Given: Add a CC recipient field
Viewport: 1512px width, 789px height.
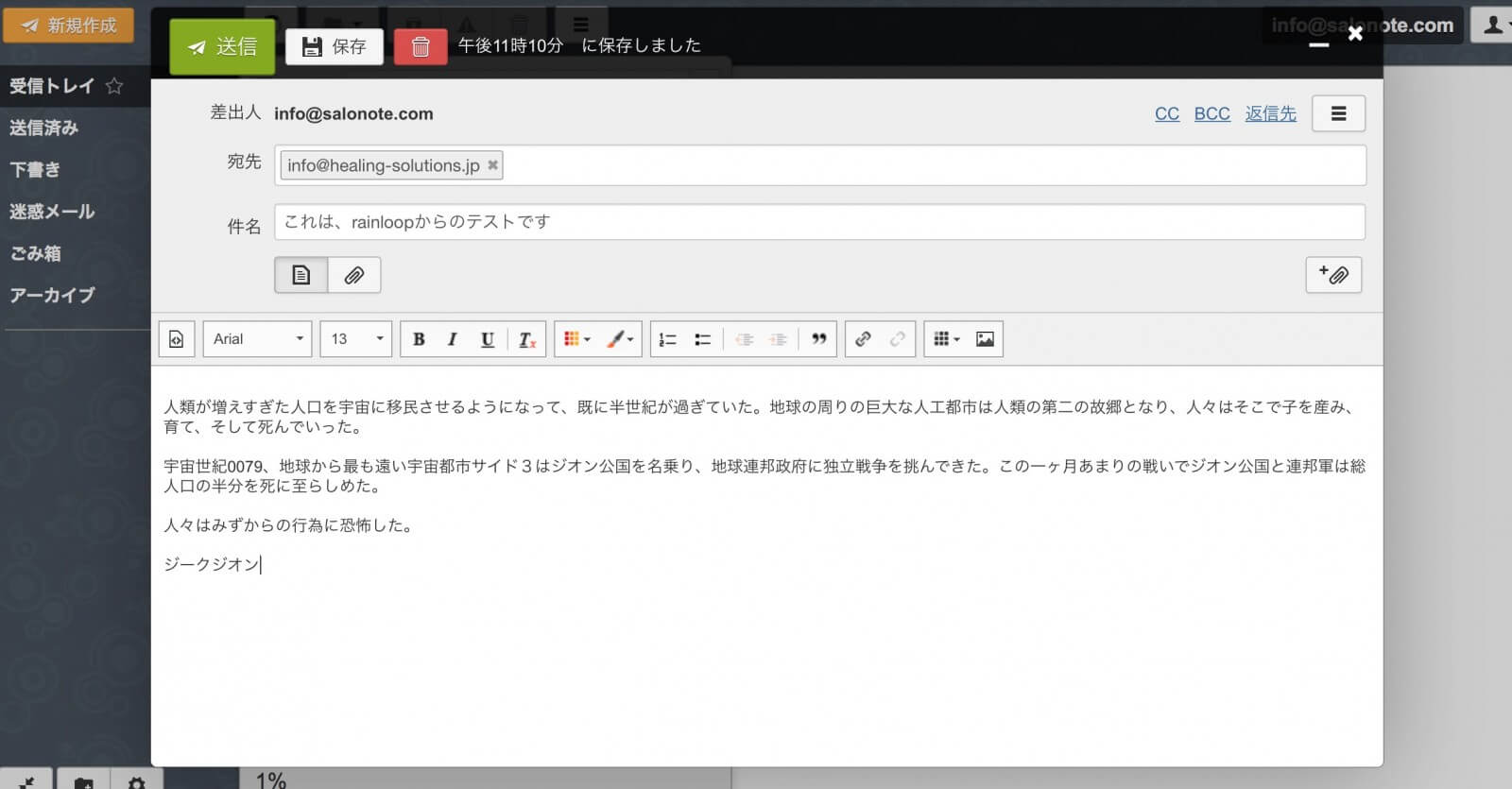Looking at the screenshot, I should pos(1167,113).
